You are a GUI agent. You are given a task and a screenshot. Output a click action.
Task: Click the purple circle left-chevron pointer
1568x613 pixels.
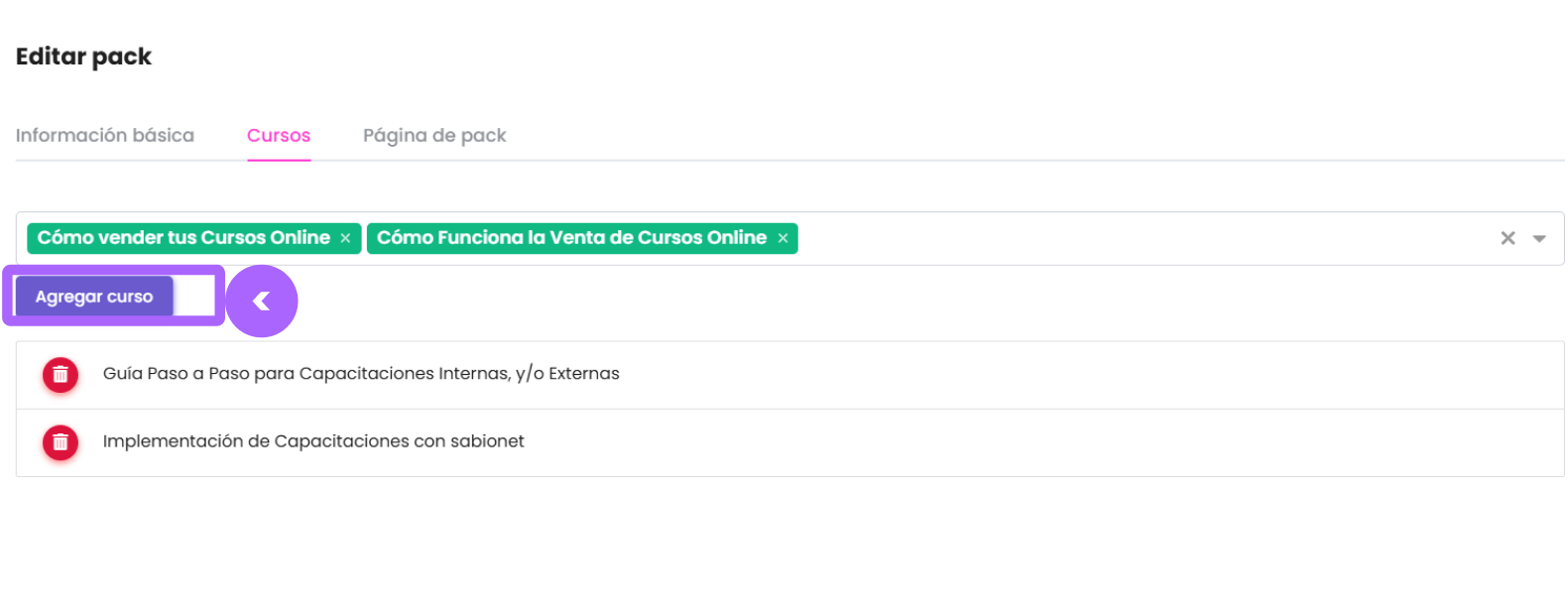[262, 302]
